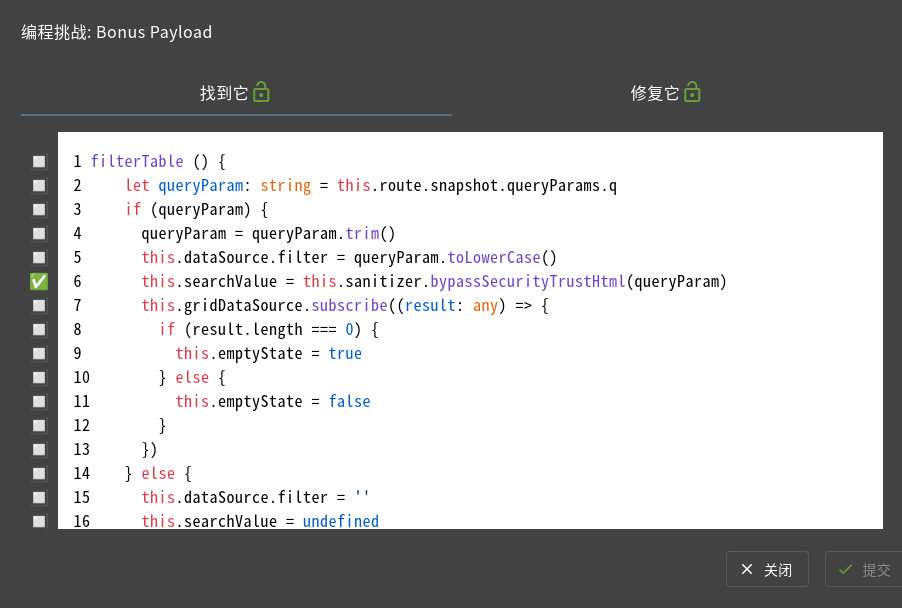The width and height of the screenshot is (902, 608).
Task: Submit the answer with 提交 button
Action: tap(863, 569)
